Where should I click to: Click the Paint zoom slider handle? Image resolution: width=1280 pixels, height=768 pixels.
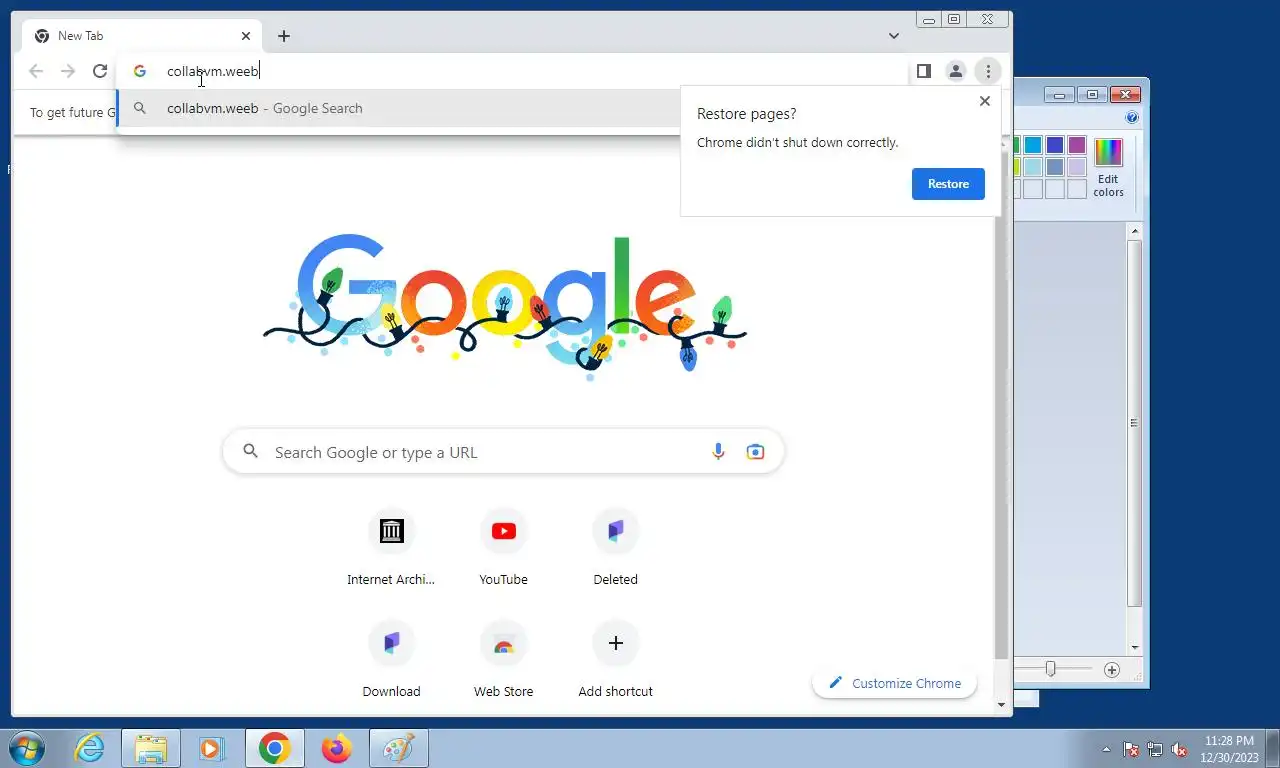1050,669
